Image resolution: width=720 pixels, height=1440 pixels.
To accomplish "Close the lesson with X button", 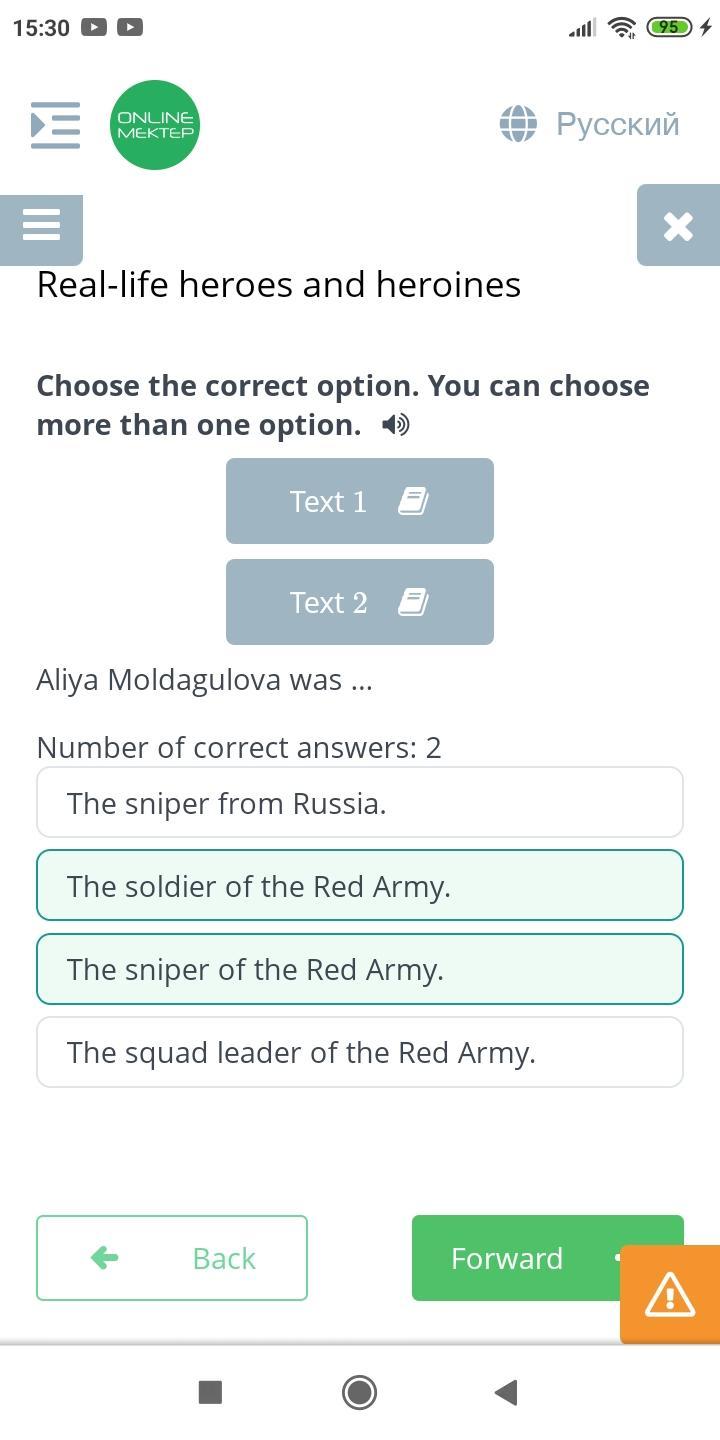I will coord(678,226).
